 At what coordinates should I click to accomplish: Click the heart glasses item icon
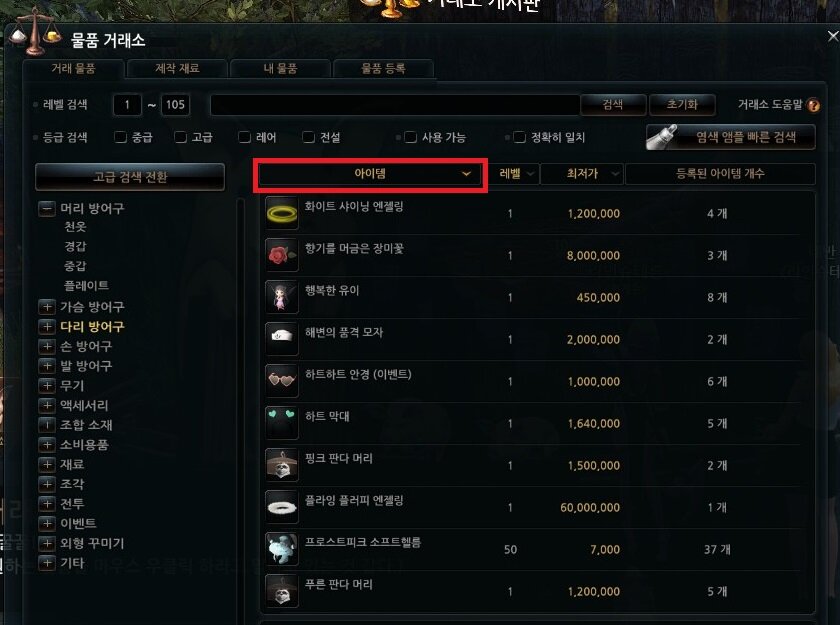282,381
